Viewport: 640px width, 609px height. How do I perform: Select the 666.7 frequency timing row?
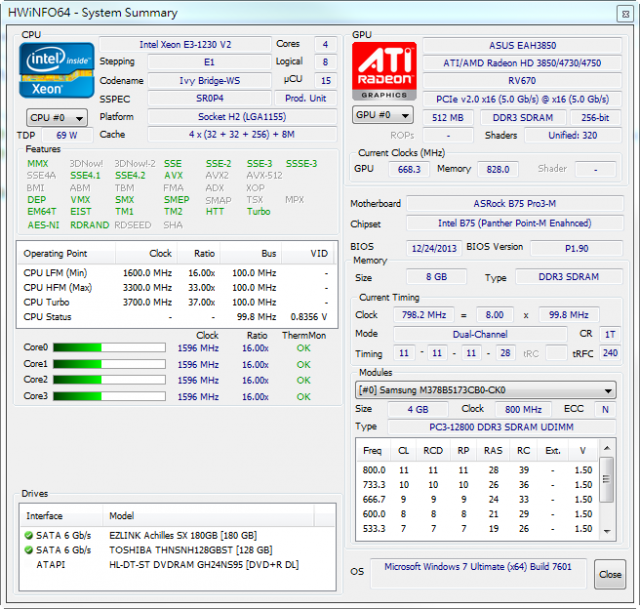478,499
